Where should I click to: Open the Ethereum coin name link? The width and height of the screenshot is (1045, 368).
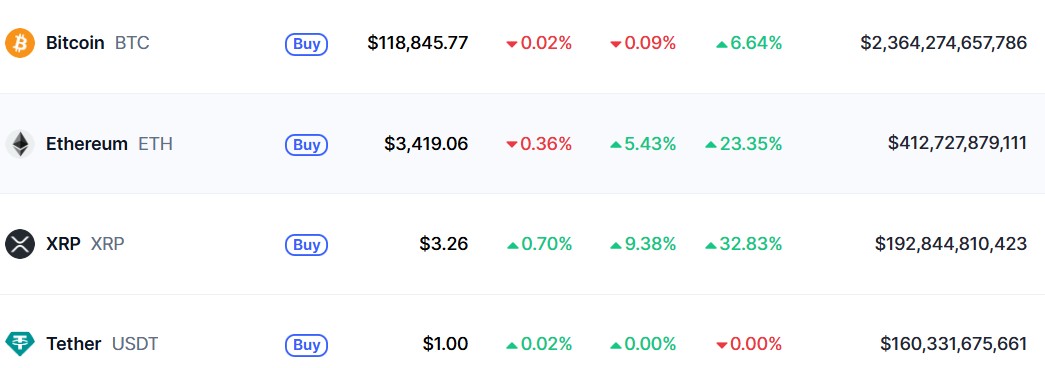tap(87, 144)
